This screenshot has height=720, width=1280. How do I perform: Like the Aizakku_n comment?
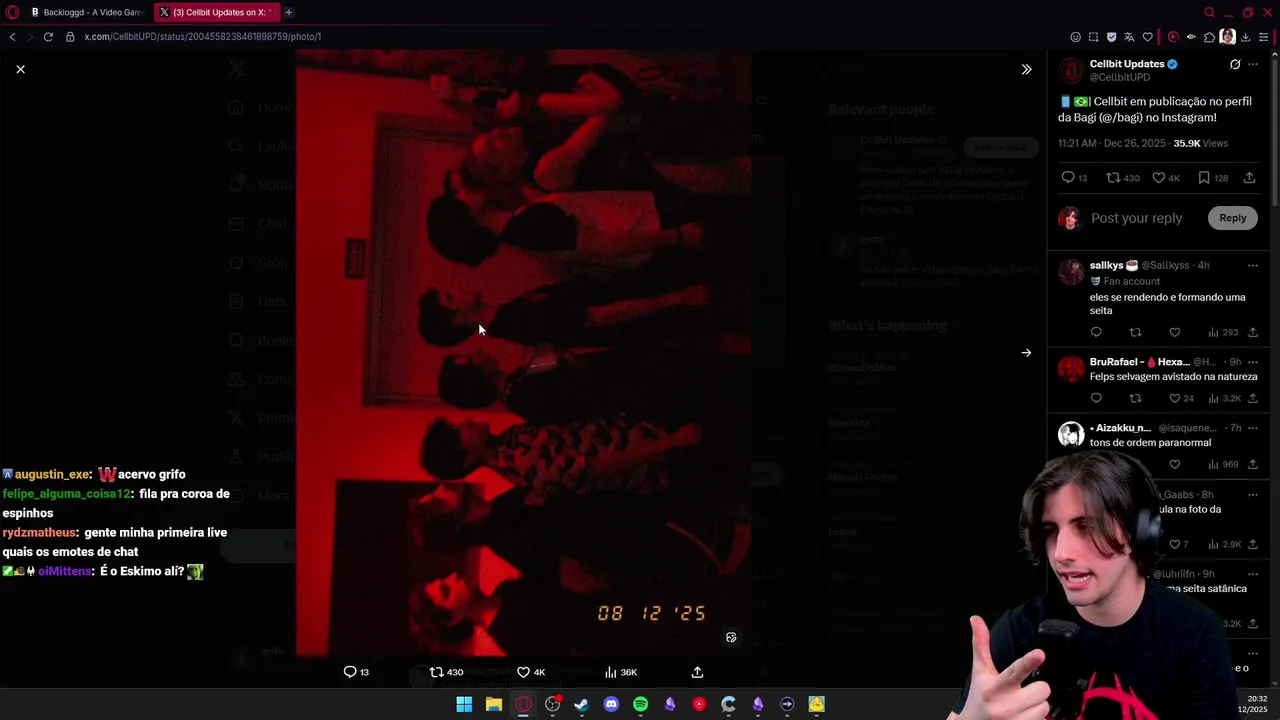[1175, 464]
